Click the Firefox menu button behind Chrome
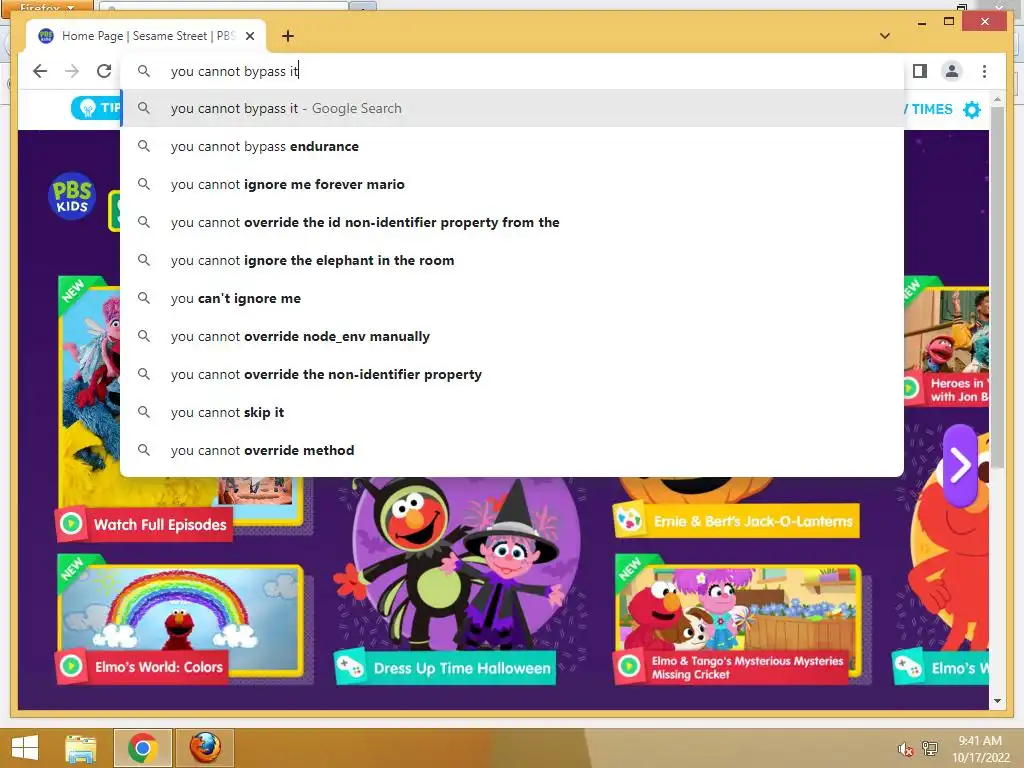Image resolution: width=1024 pixels, height=768 pixels. 47,6
